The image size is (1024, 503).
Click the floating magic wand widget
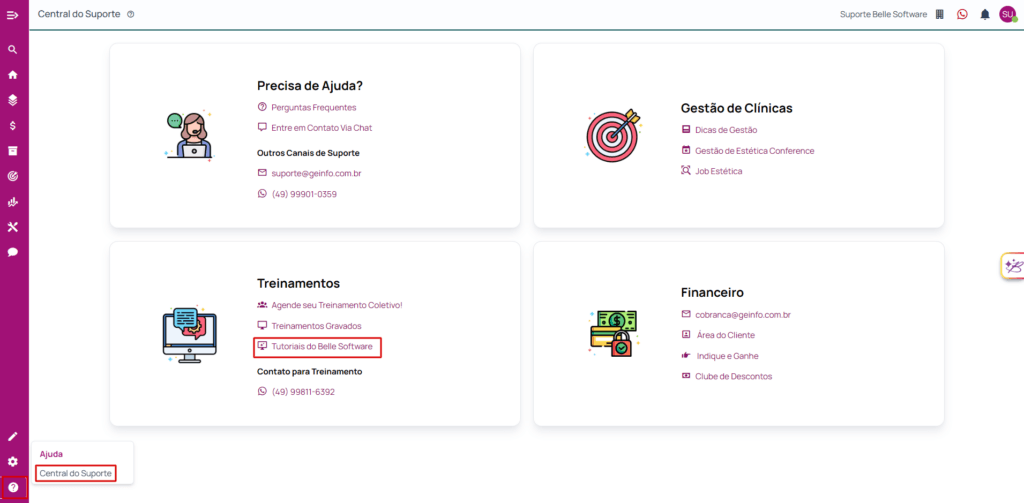click(x=1013, y=266)
